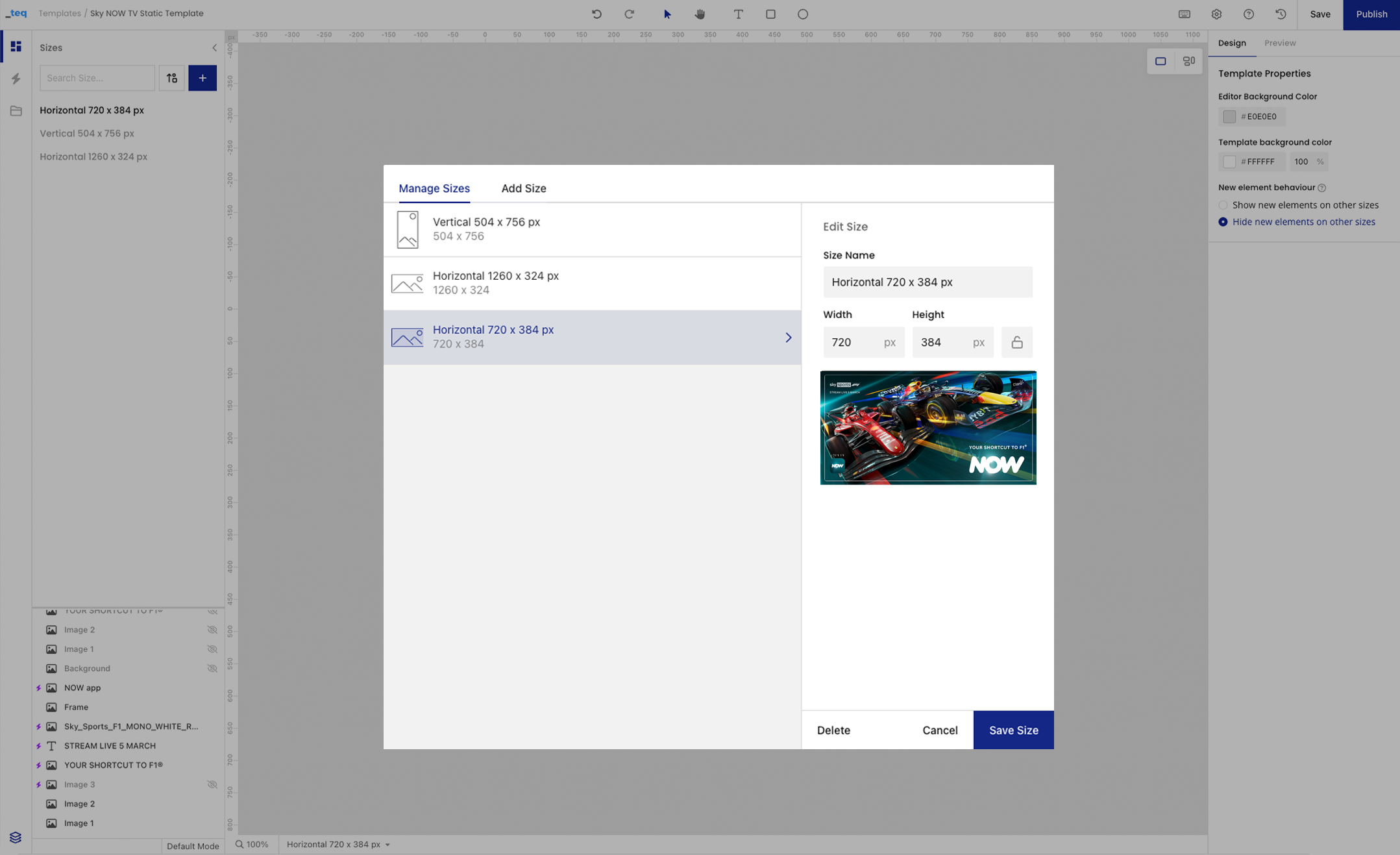The width and height of the screenshot is (1400, 855).
Task: Click the plus add size button
Action: coord(203,78)
